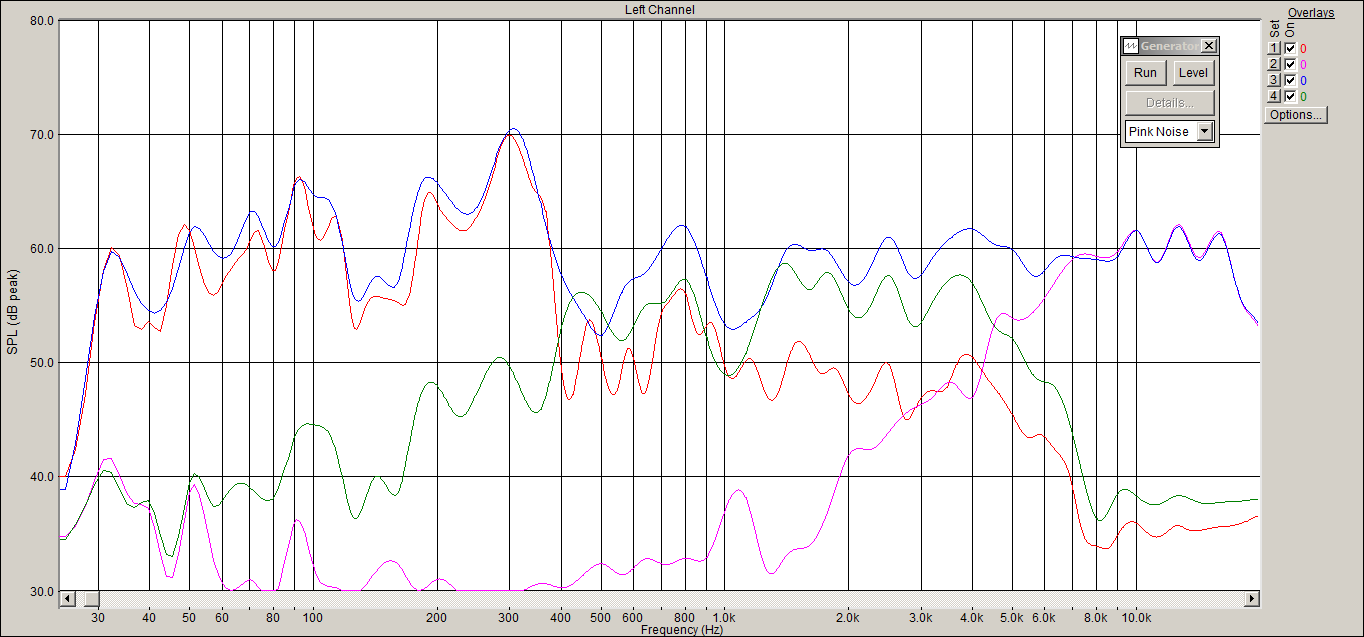Click the Overlays heading link
Image resolution: width=1364 pixels, height=637 pixels.
[x=1311, y=13]
